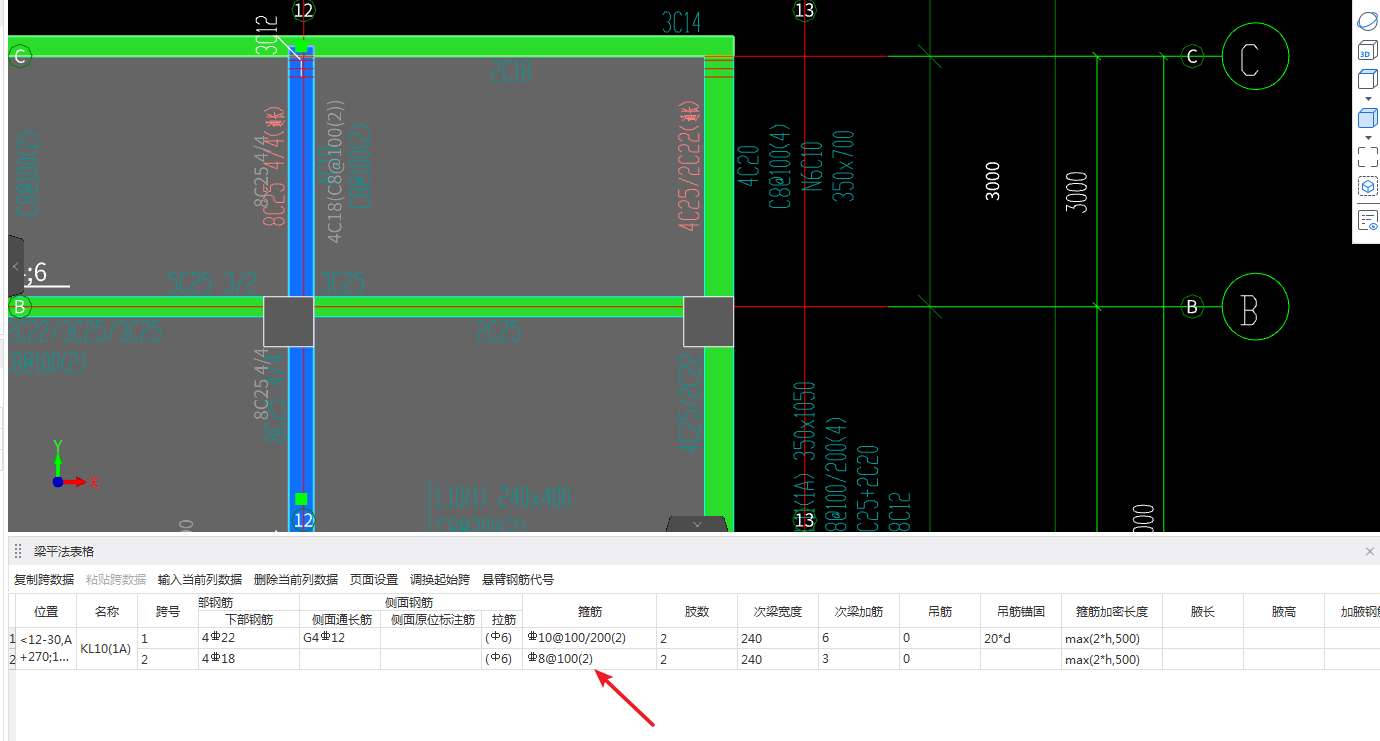Open the display settings list-eye icon
The image size is (1380, 741).
[x=1367, y=220]
